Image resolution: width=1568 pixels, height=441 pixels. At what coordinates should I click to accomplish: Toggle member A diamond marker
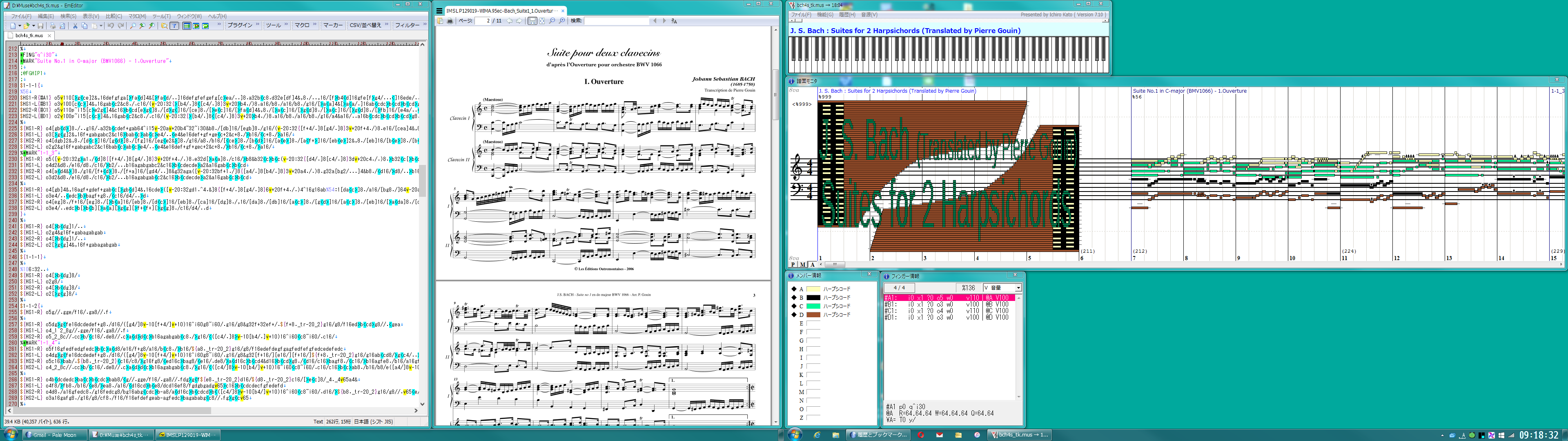pos(793,289)
